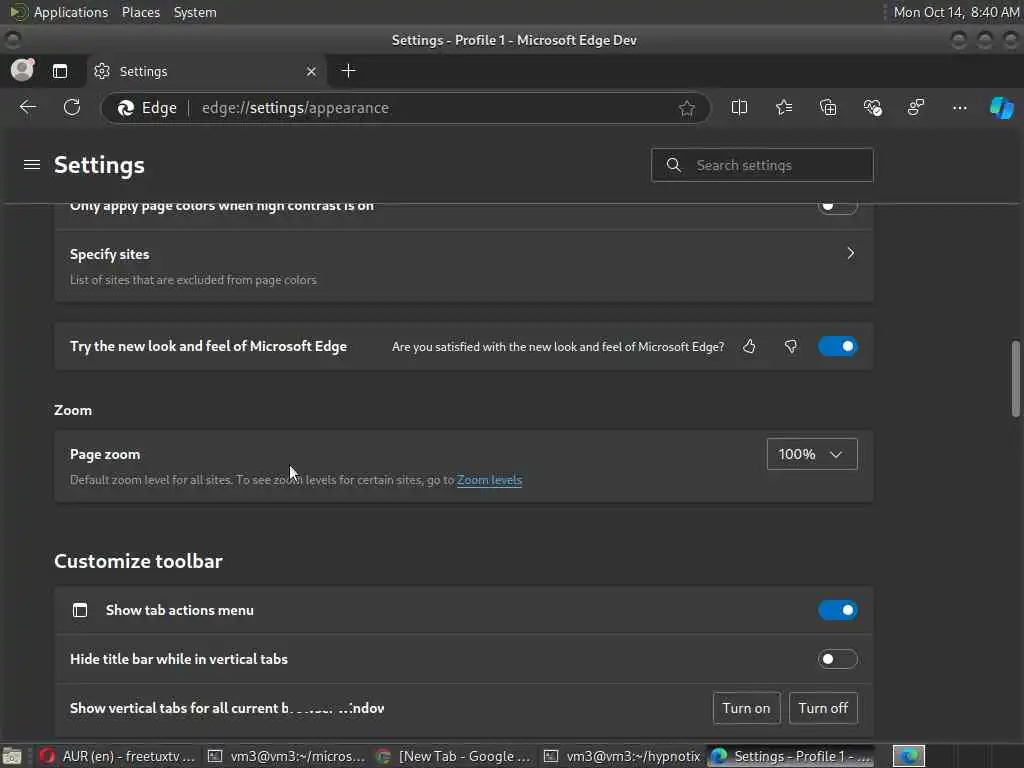Click the 'Page zoom' label

105,455
